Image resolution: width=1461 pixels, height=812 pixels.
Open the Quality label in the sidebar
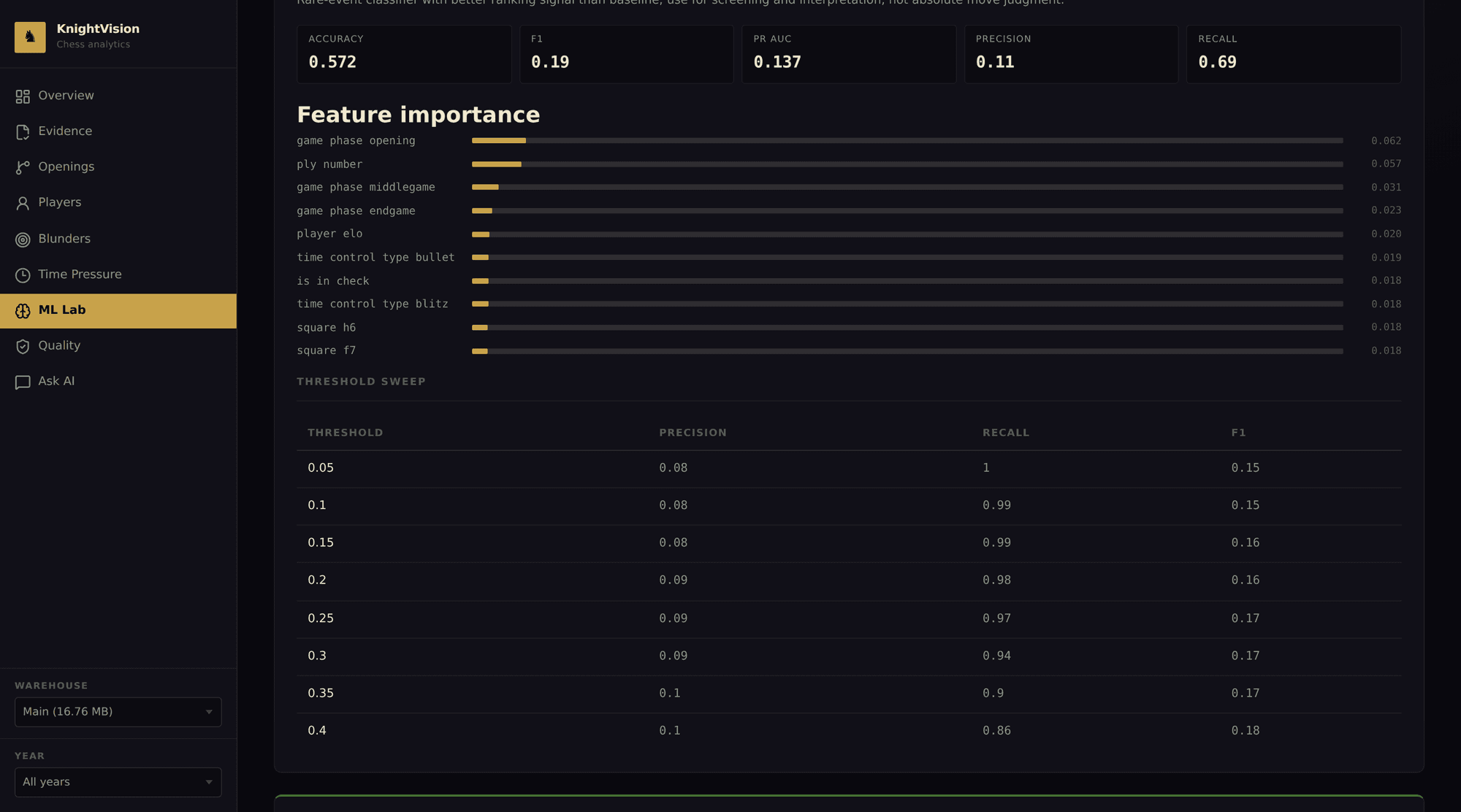(59, 345)
